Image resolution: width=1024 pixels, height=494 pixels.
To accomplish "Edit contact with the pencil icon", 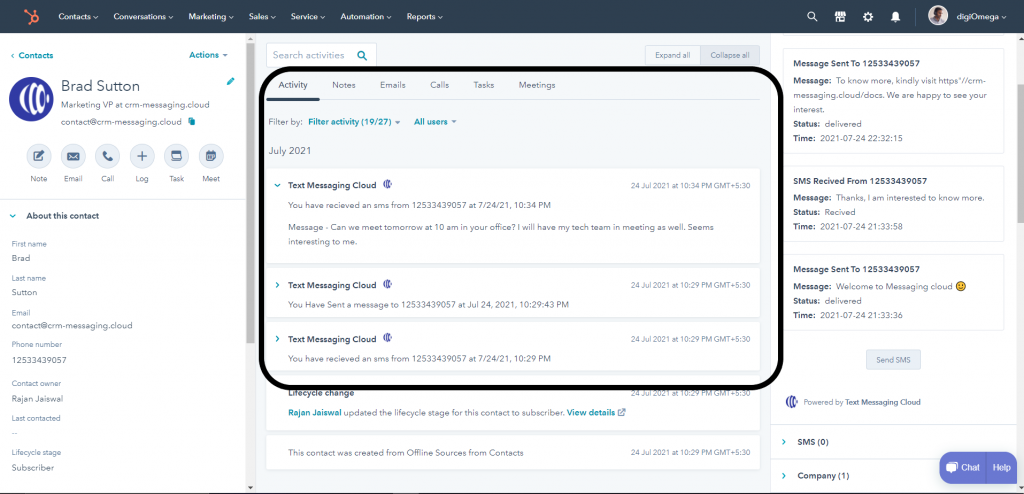I will click(230, 81).
